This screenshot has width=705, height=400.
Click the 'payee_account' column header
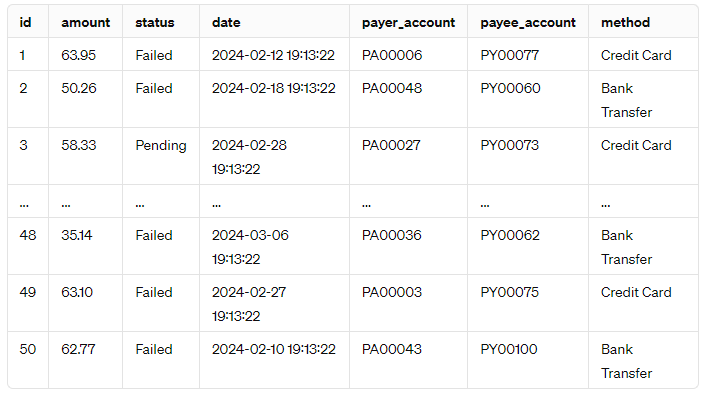point(528,22)
